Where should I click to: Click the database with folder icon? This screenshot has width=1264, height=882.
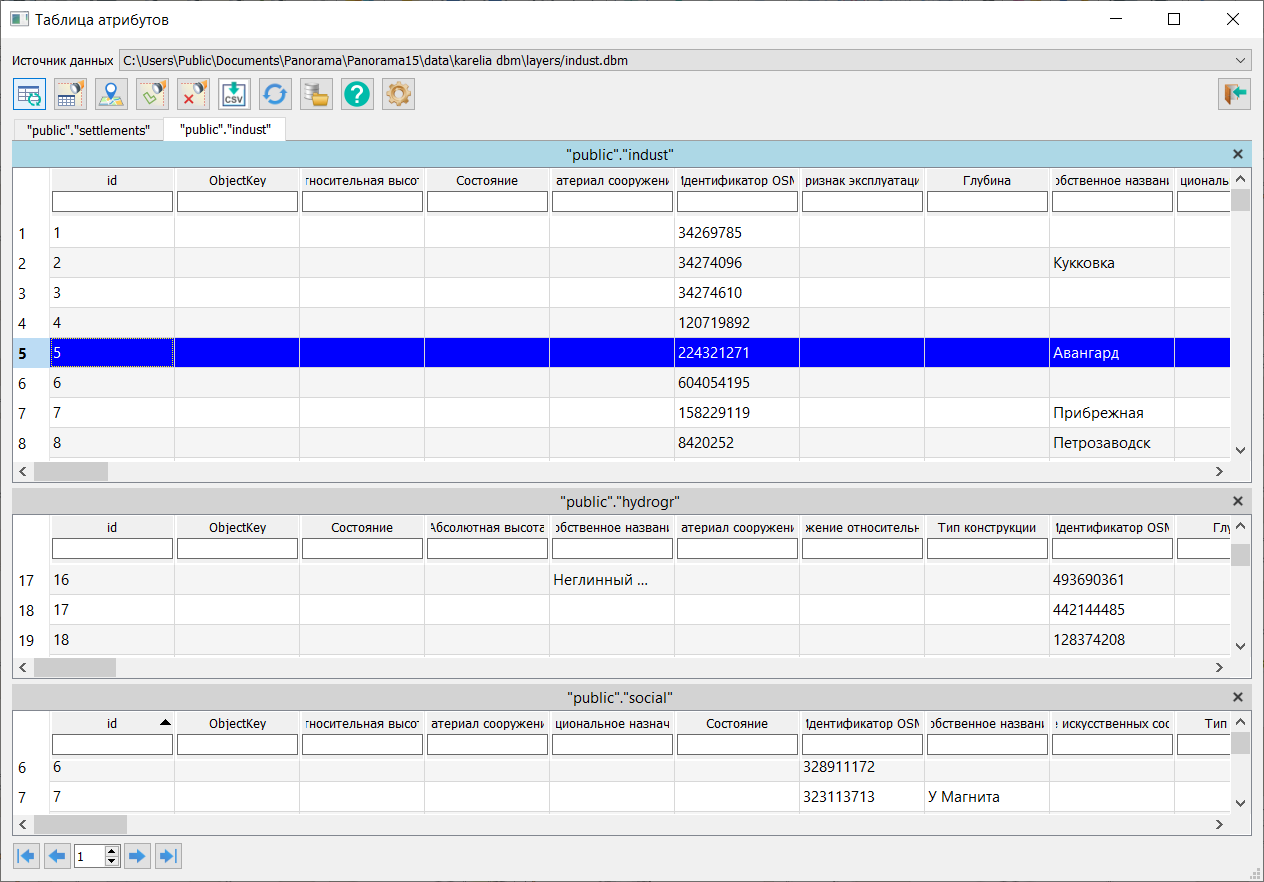[316, 95]
